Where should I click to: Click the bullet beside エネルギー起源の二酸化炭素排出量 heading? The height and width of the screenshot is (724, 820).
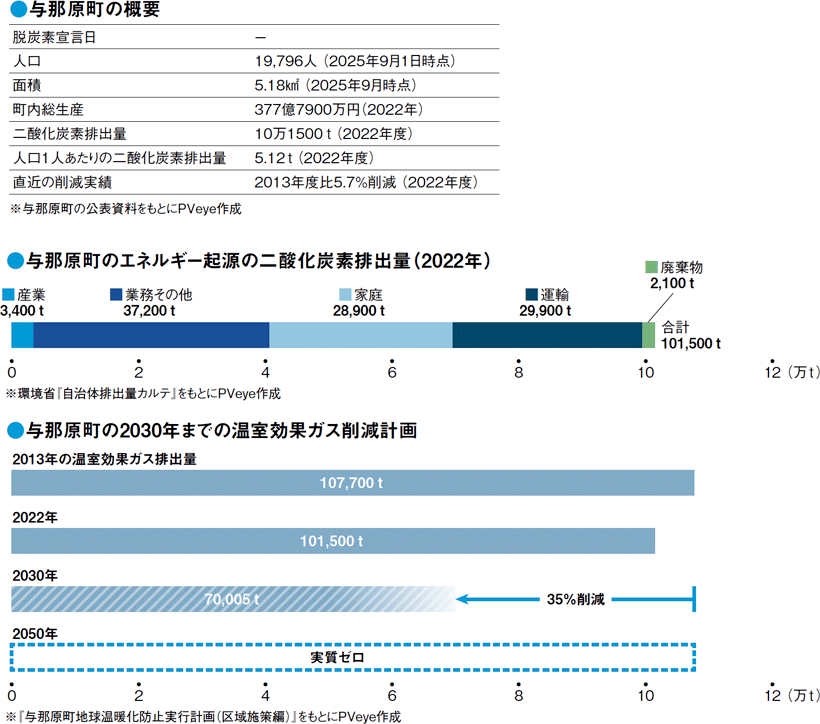[x=13, y=261]
